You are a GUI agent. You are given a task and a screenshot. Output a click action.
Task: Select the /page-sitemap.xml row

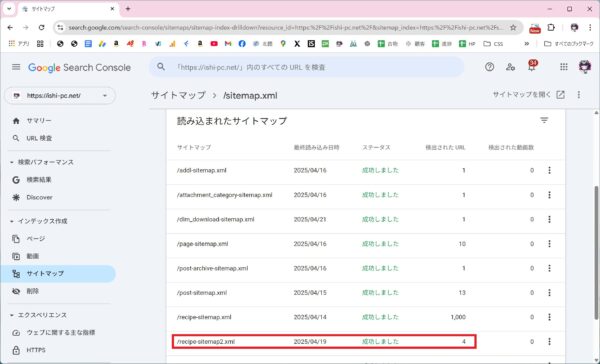click(365, 244)
